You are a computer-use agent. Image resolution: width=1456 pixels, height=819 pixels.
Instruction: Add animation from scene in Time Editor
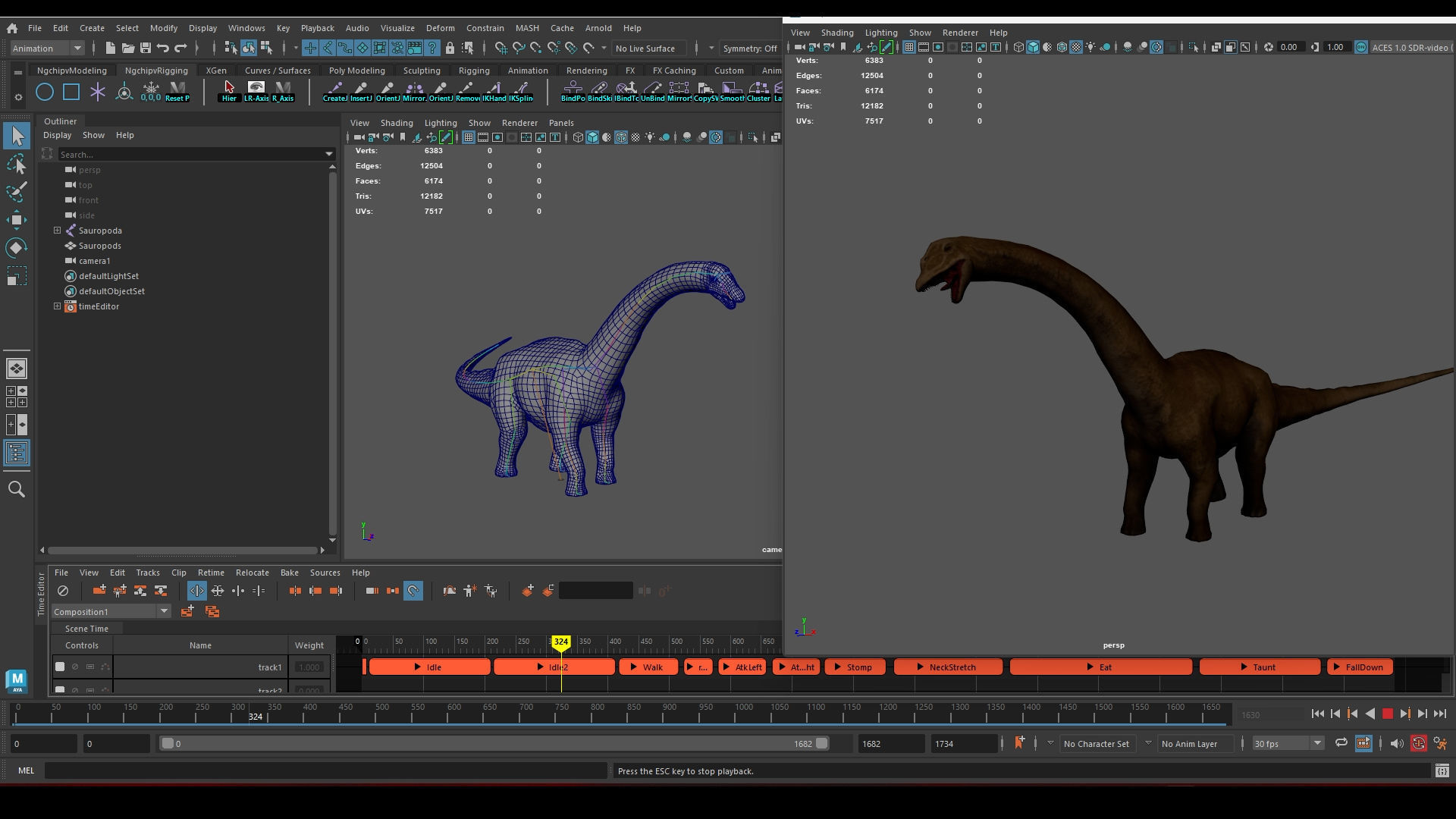click(99, 591)
